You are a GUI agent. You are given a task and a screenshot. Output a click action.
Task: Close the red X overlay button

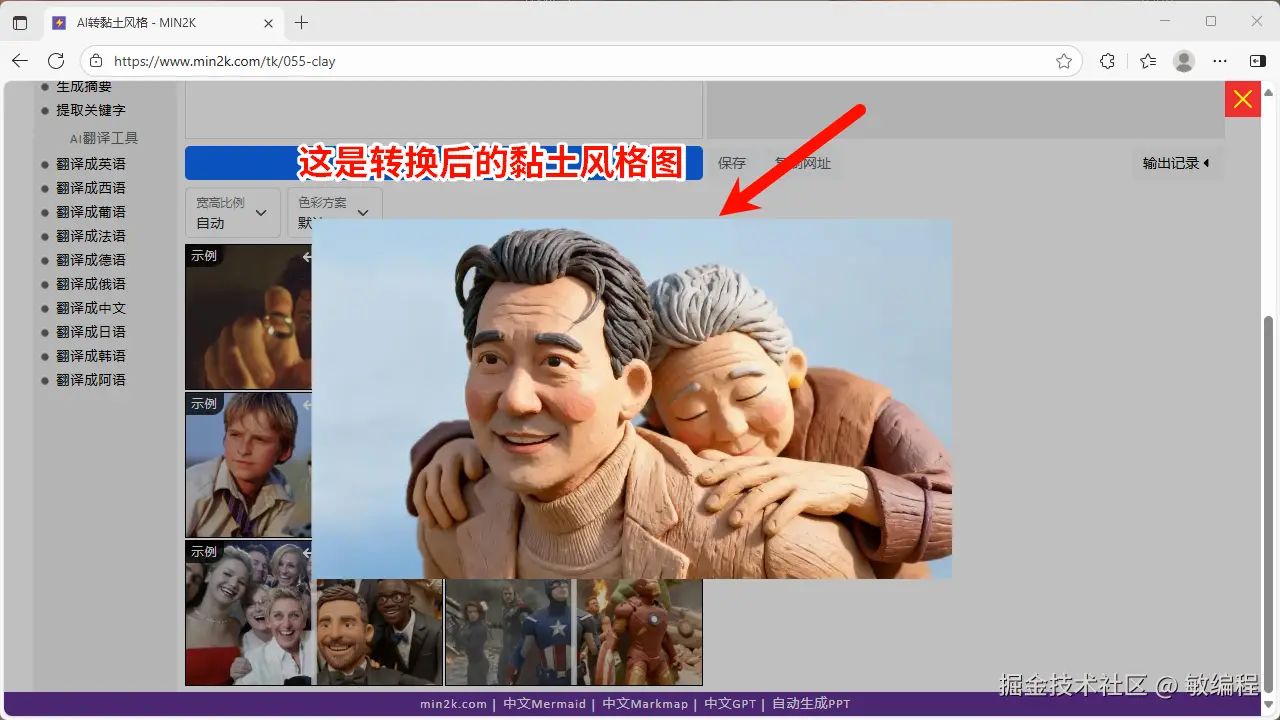tap(1242, 99)
